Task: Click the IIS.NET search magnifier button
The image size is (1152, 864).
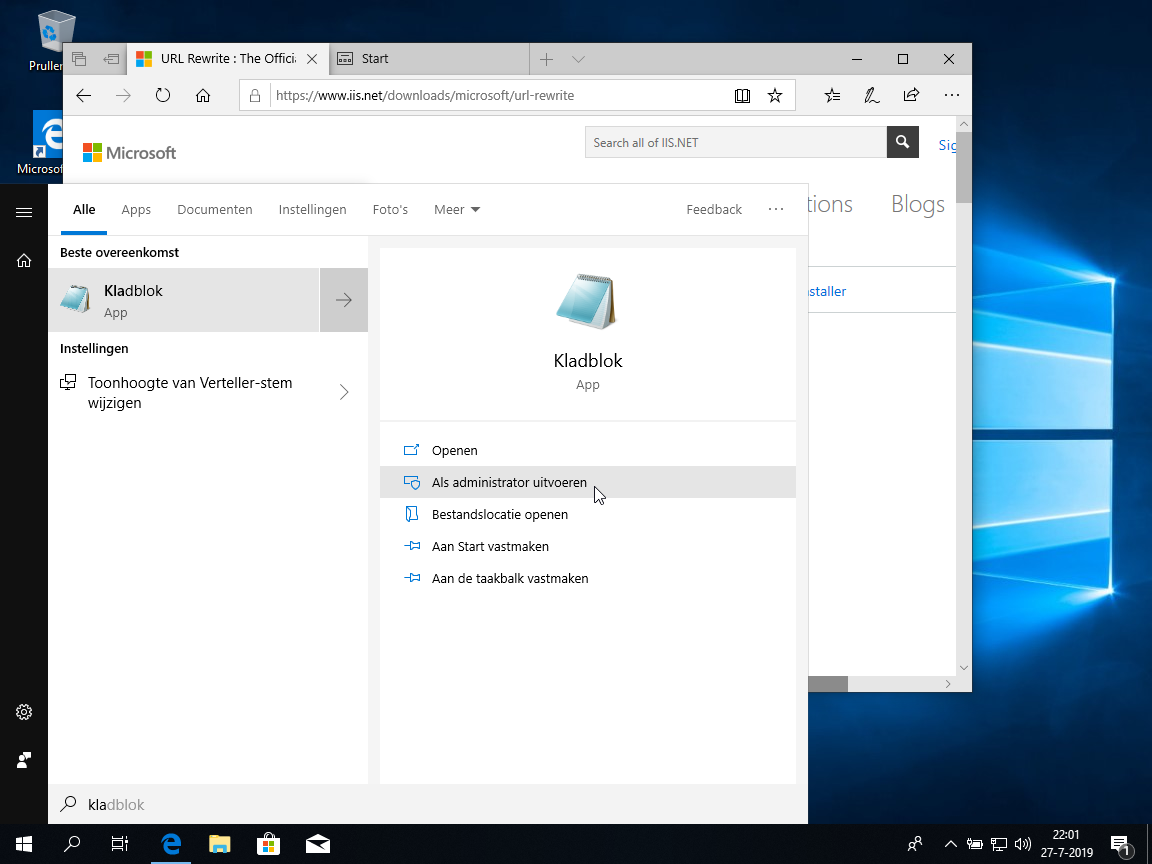Action: pos(903,143)
